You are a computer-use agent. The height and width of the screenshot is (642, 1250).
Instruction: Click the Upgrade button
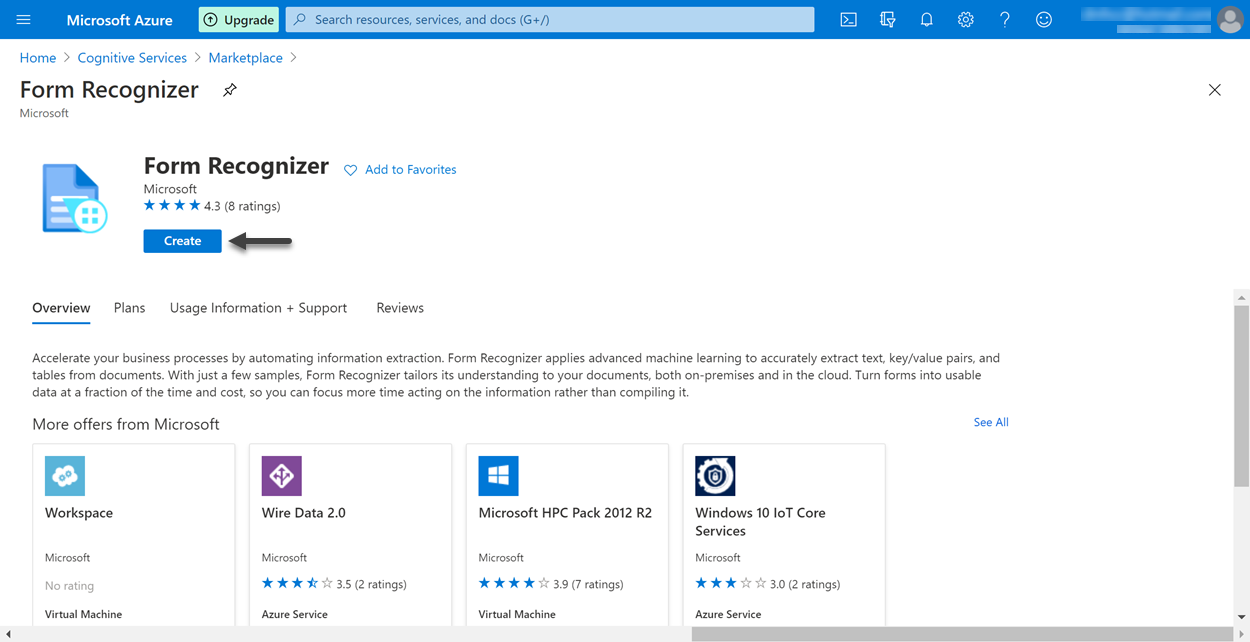(239, 19)
